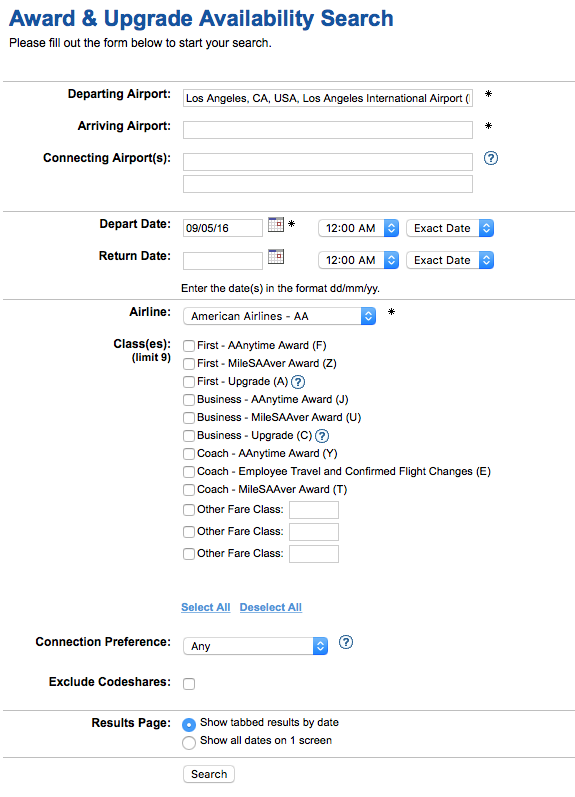The image size is (575, 797).
Task: Open the depart time 12:00 AM dropdown
Action: pyautogui.click(x=358, y=228)
